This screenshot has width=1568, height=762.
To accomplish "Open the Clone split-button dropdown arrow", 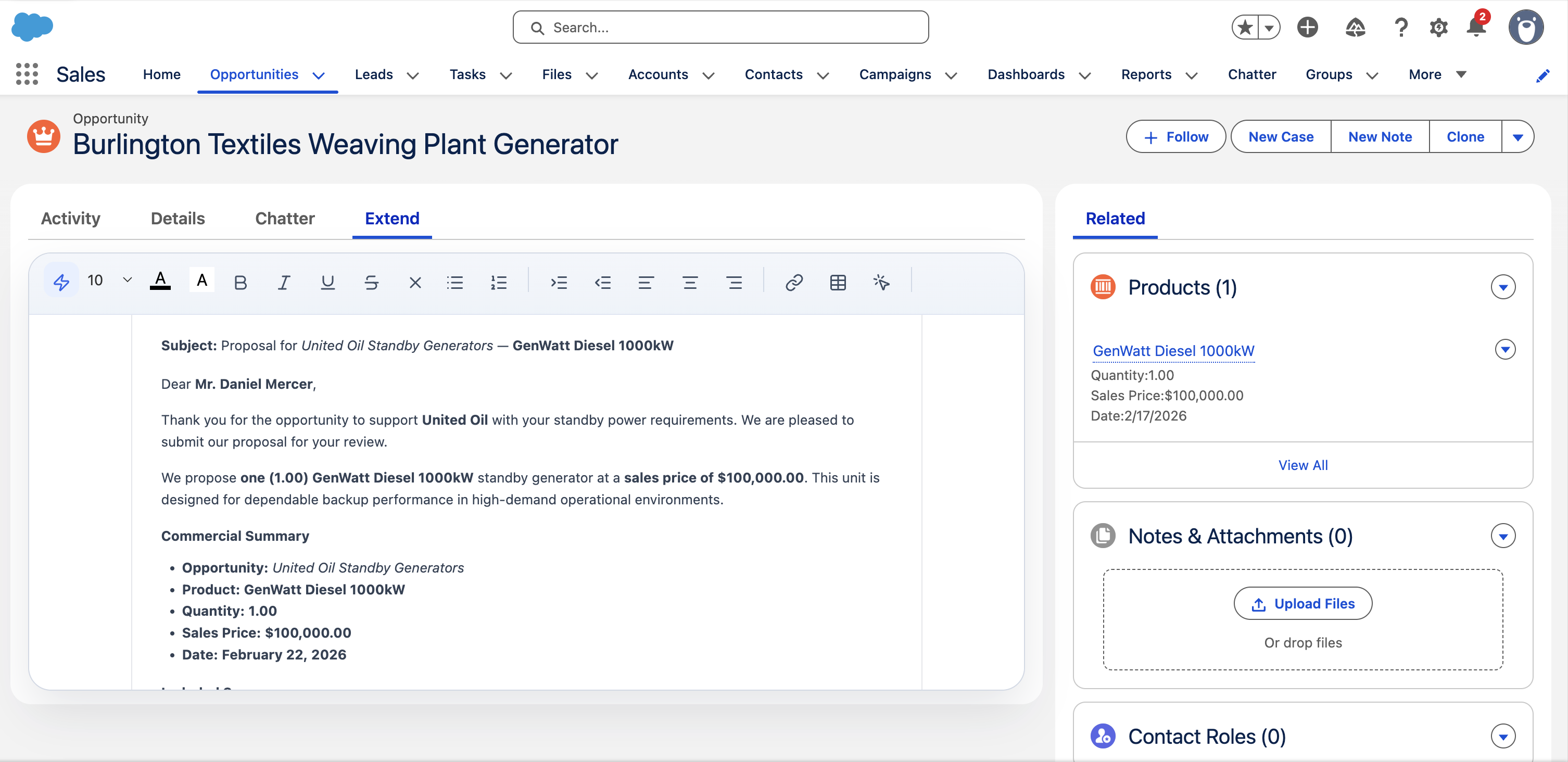I will click(x=1518, y=136).
